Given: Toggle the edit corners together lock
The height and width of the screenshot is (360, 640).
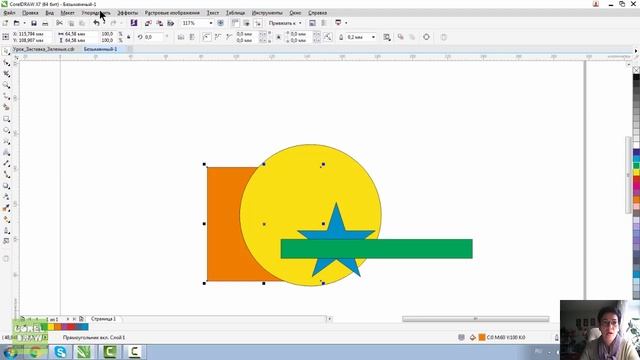Looking at the screenshot, I should tap(278, 37).
